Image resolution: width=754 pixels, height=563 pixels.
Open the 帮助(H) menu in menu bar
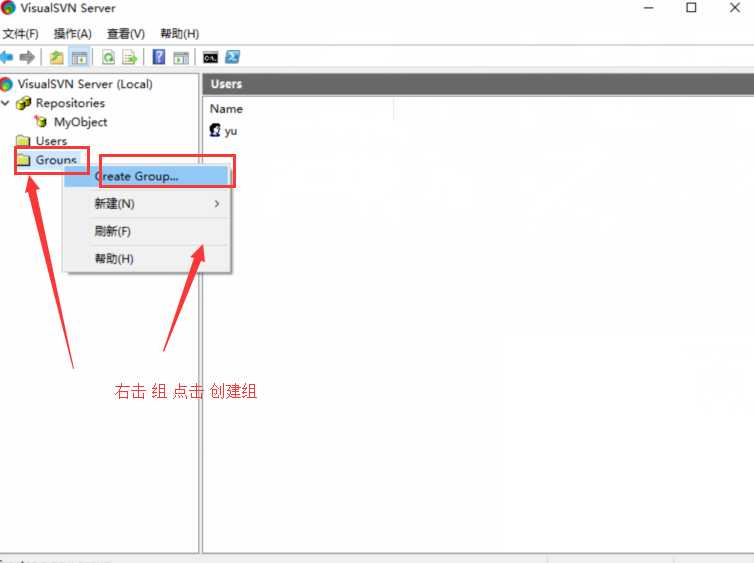click(179, 34)
